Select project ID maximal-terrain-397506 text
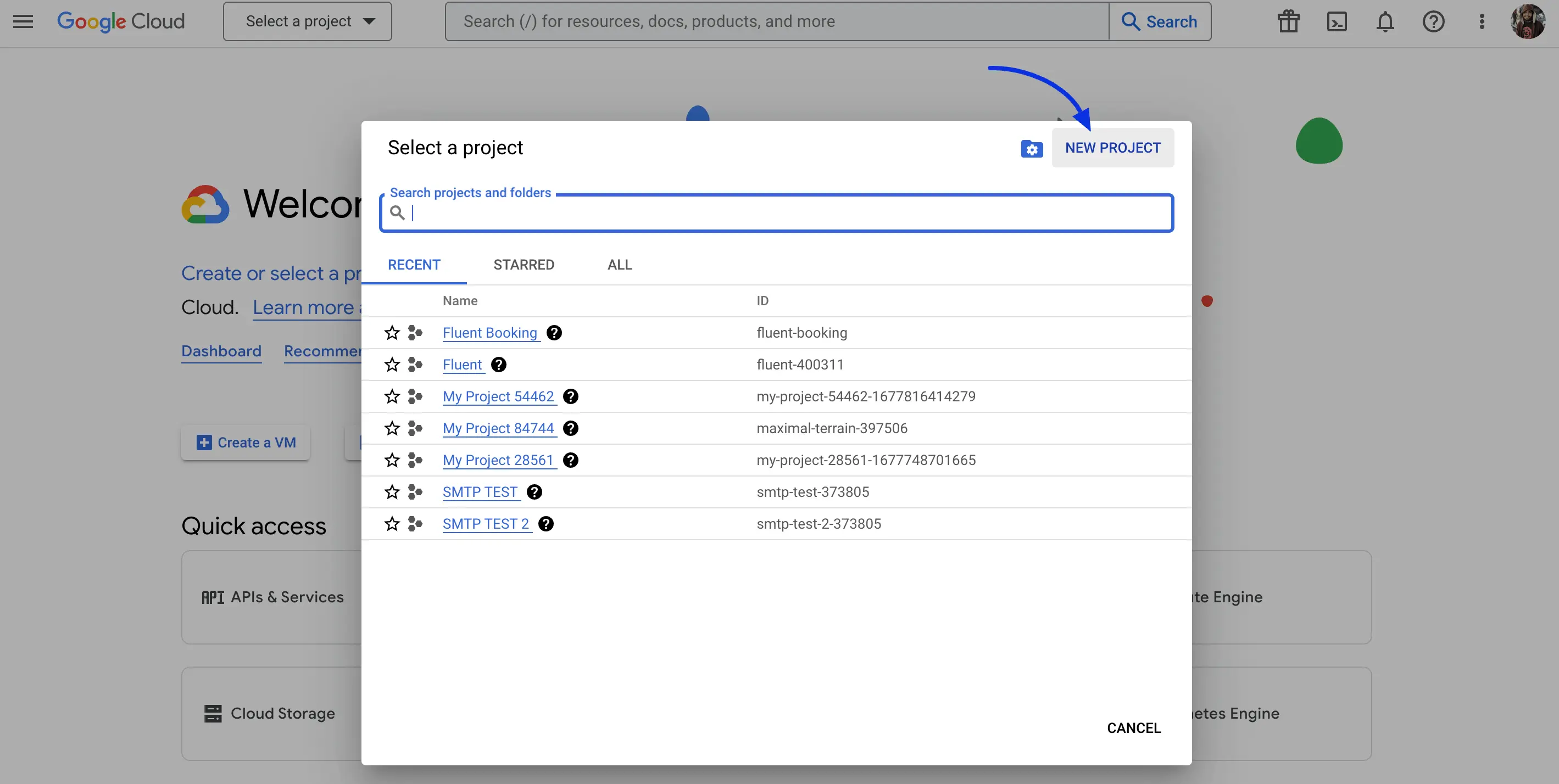Viewport: 1559px width, 784px height. 832,428
